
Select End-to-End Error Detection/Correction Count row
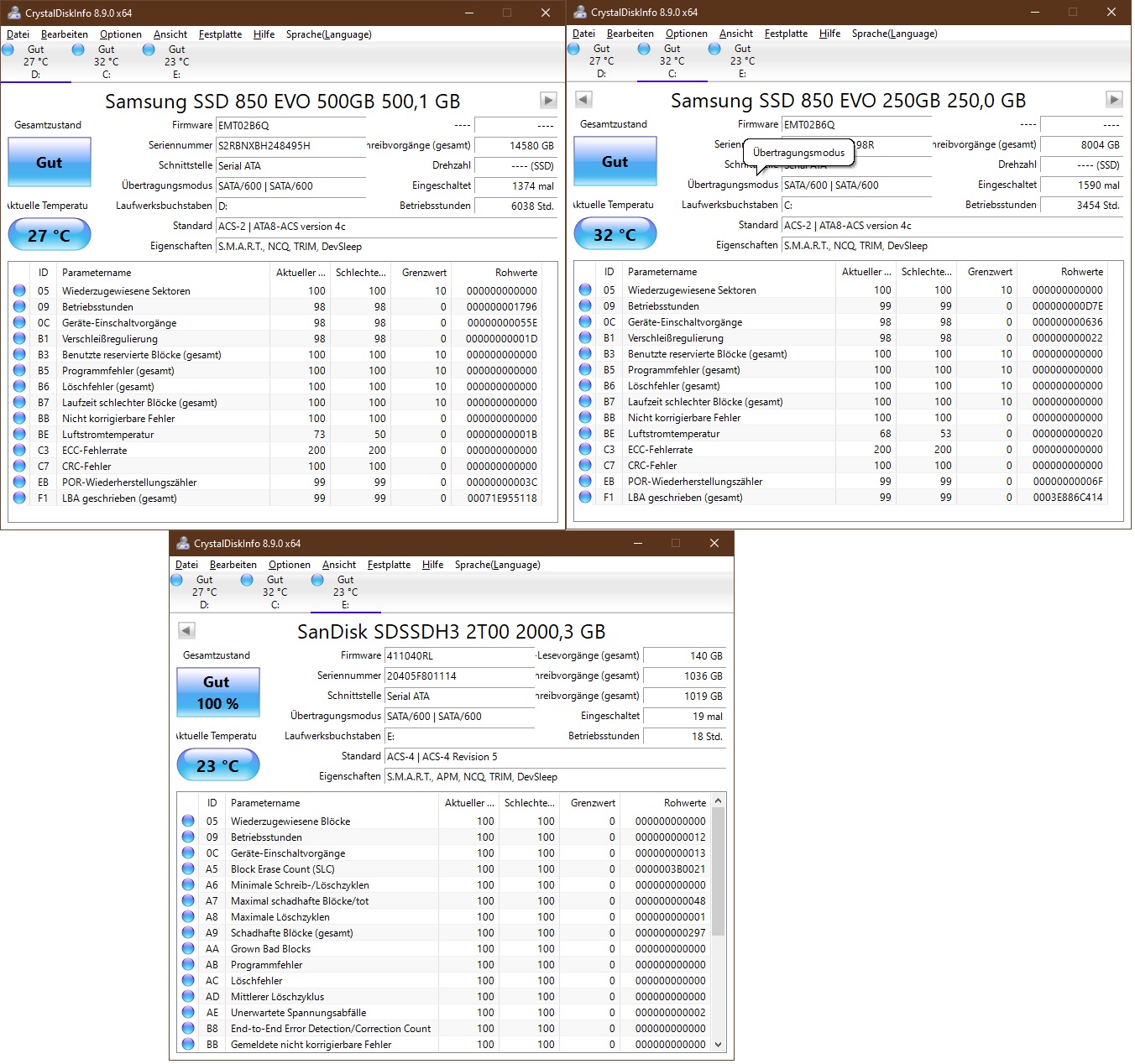(443, 1029)
